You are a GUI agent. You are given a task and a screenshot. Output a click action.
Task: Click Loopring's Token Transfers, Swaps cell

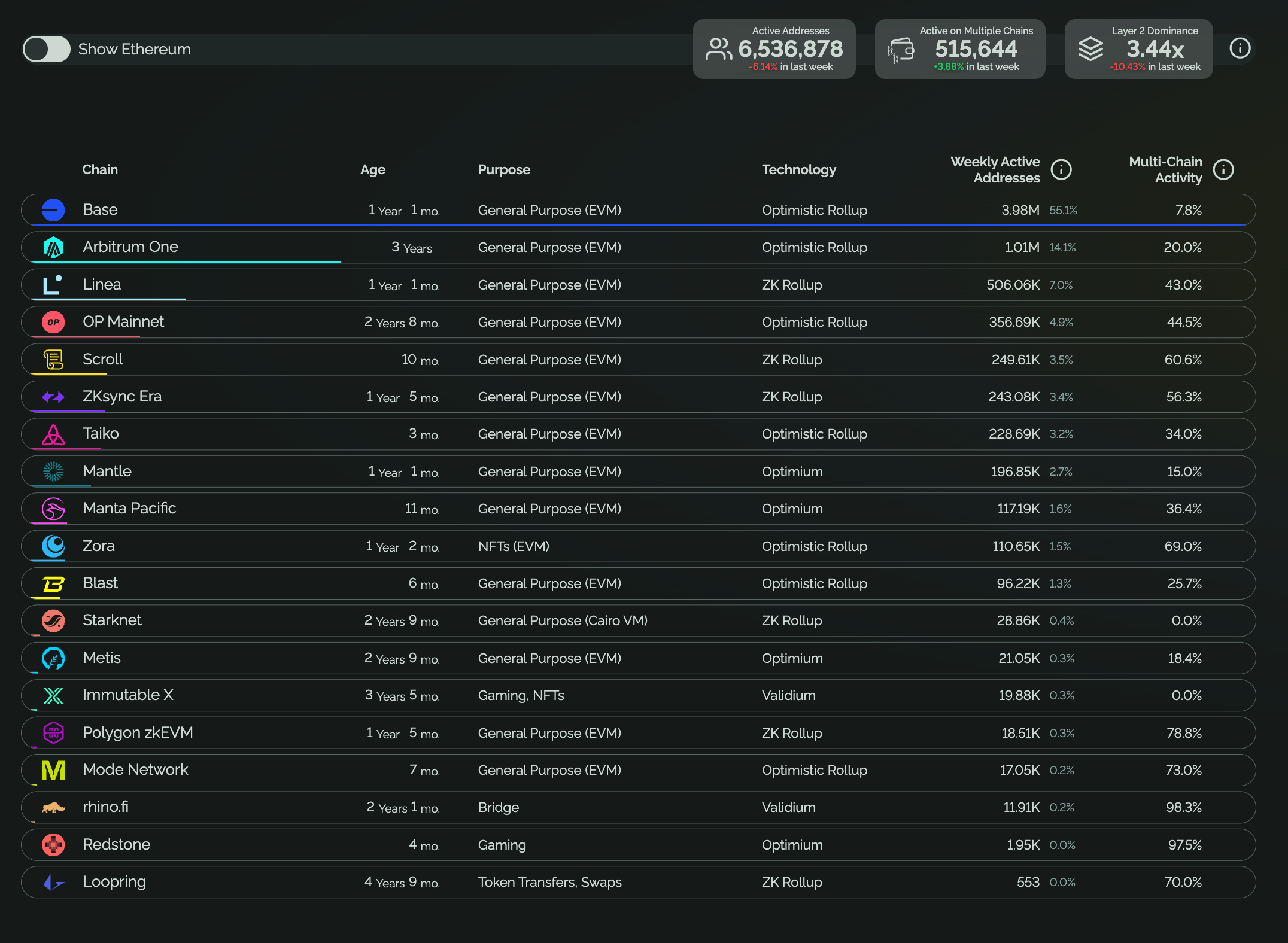coord(549,882)
